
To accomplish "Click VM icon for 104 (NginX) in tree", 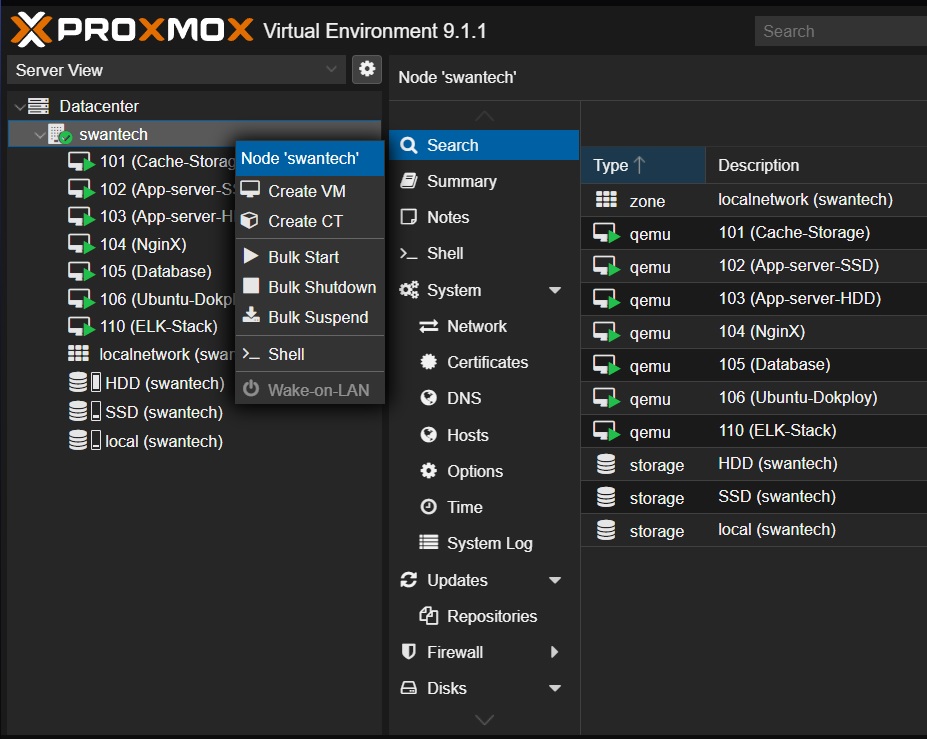I will pyautogui.click(x=81, y=244).
